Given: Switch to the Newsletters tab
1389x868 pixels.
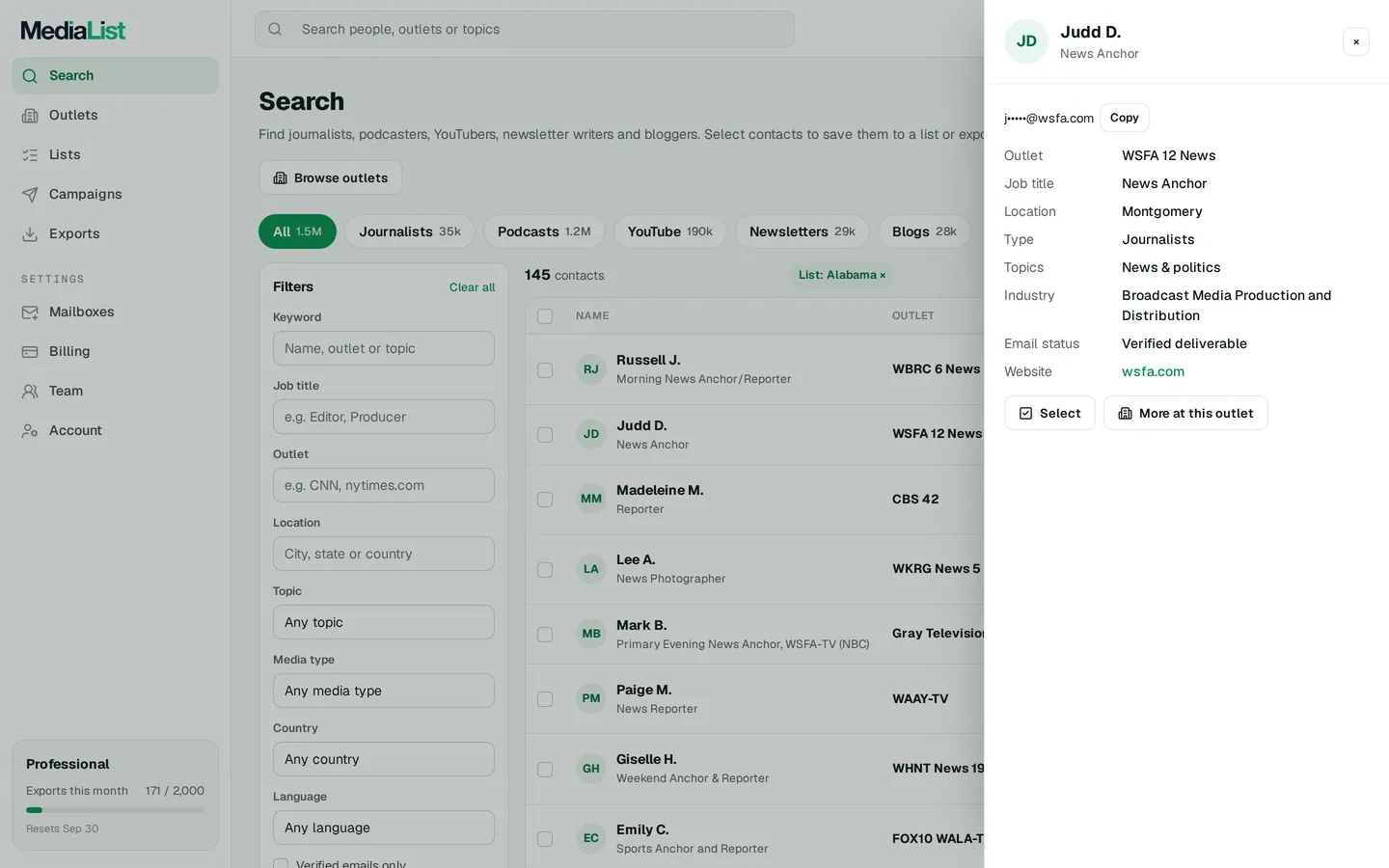Looking at the screenshot, I should pyautogui.click(x=803, y=231).
